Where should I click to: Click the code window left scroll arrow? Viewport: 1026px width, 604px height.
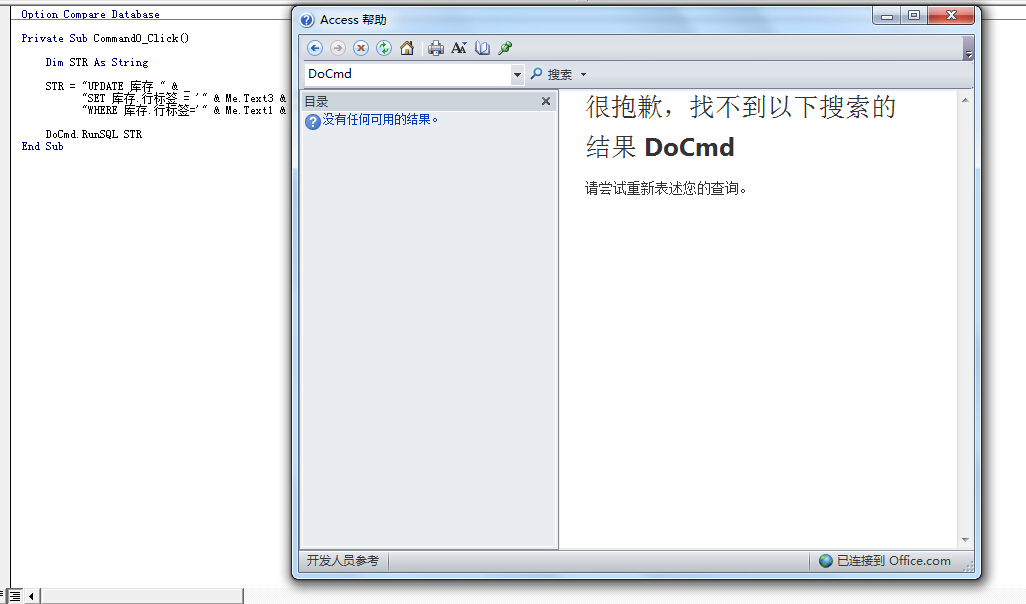(x=31, y=596)
